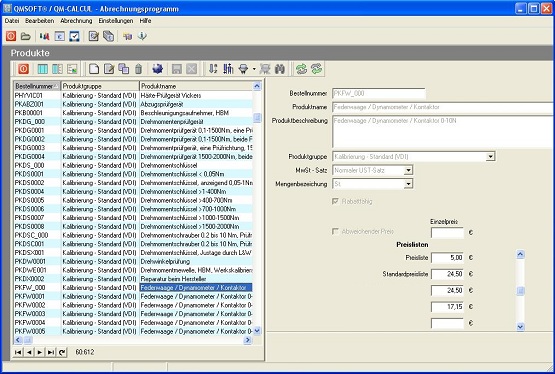The height and width of the screenshot is (374, 555).
Task: Click the blue gear icon in Produkte toolbar
Action: coord(158,69)
